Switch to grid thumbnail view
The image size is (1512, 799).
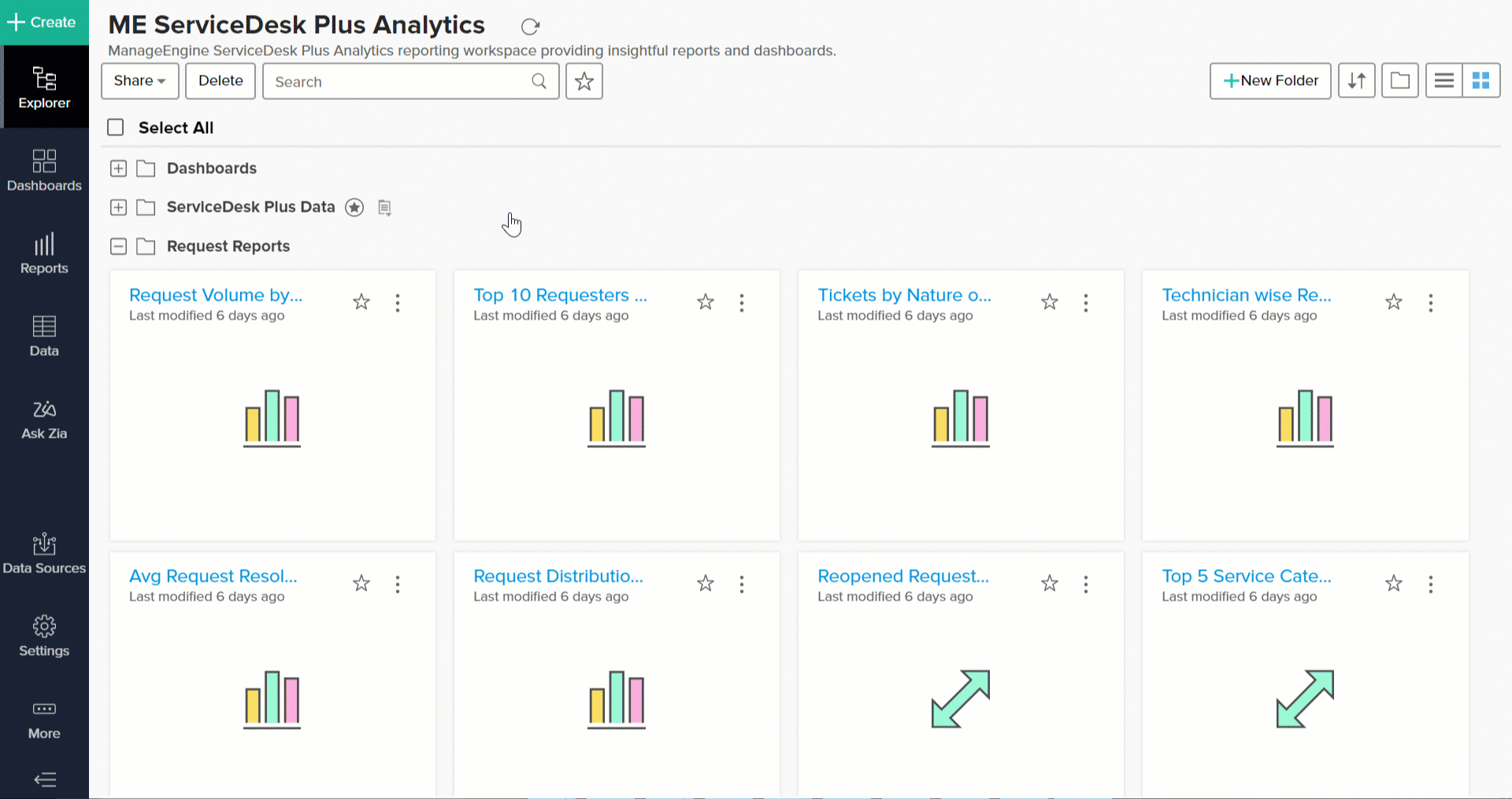click(1480, 80)
